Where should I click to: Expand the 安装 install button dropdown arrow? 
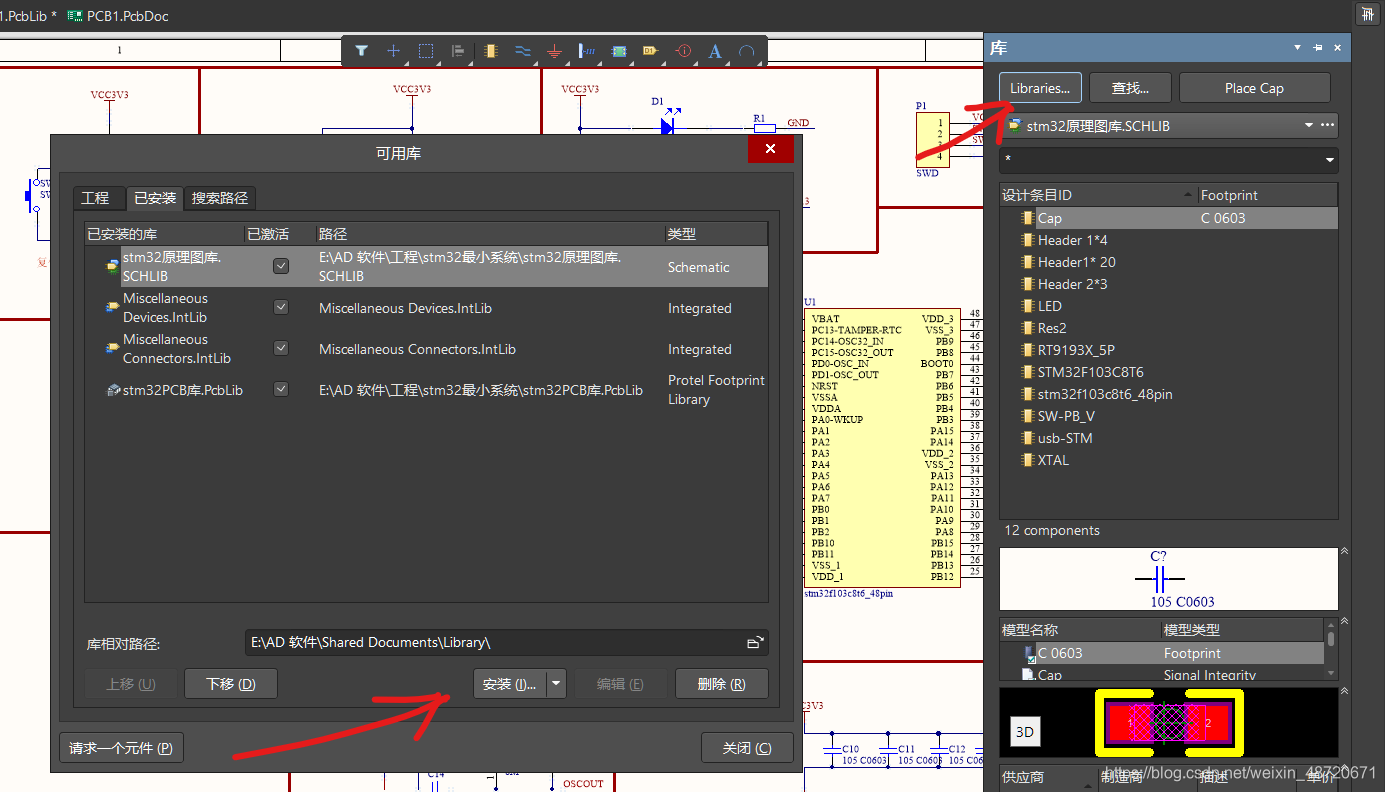(557, 684)
